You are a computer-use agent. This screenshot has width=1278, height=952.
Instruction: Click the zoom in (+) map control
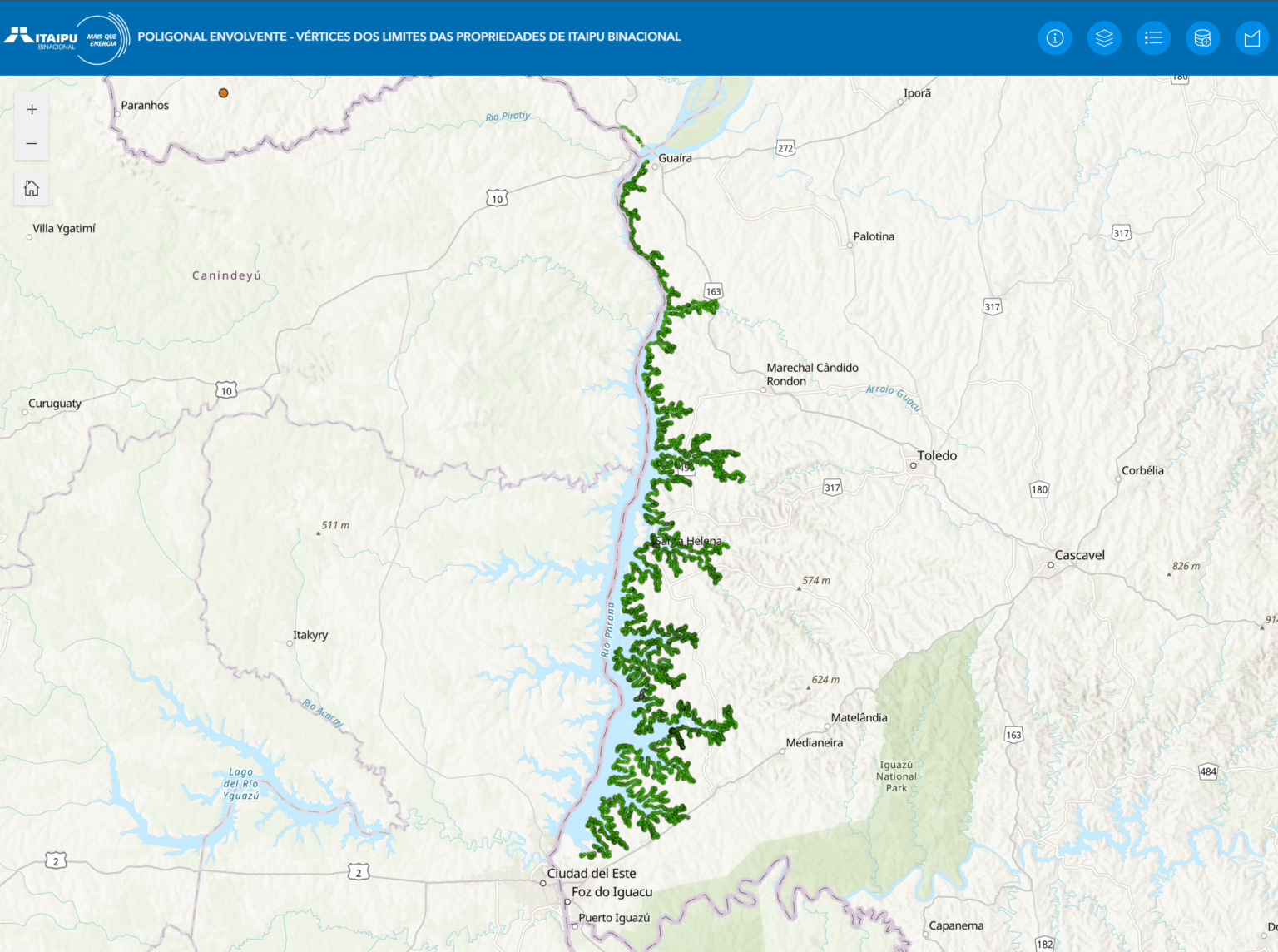click(x=32, y=109)
